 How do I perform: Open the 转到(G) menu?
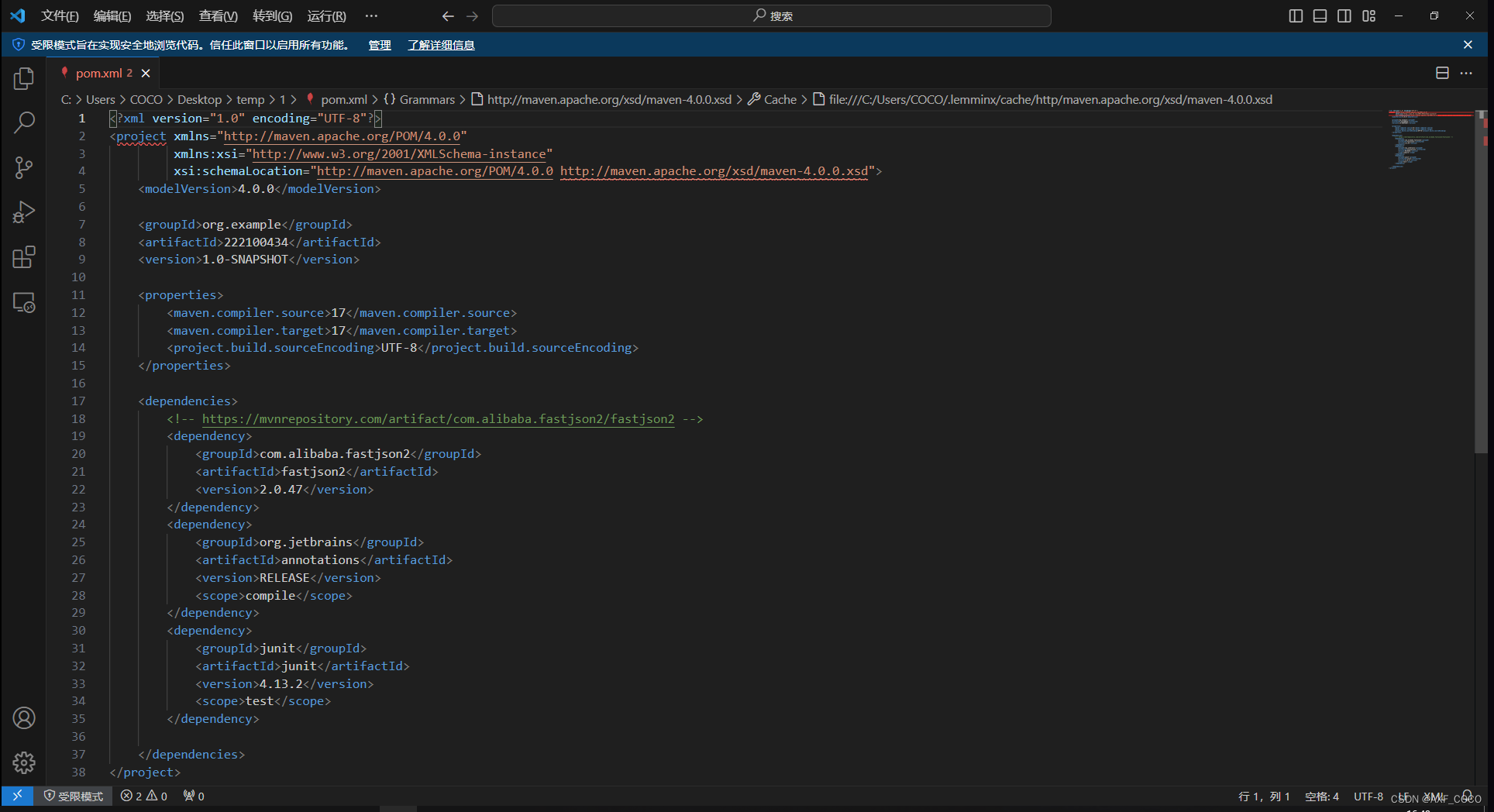click(x=273, y=15)
